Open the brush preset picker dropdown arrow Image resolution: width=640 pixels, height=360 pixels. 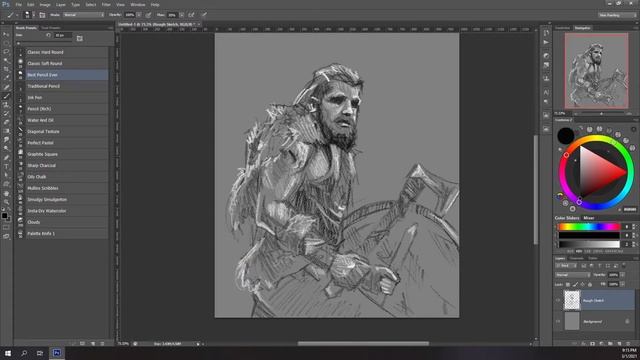coord(33,15)
